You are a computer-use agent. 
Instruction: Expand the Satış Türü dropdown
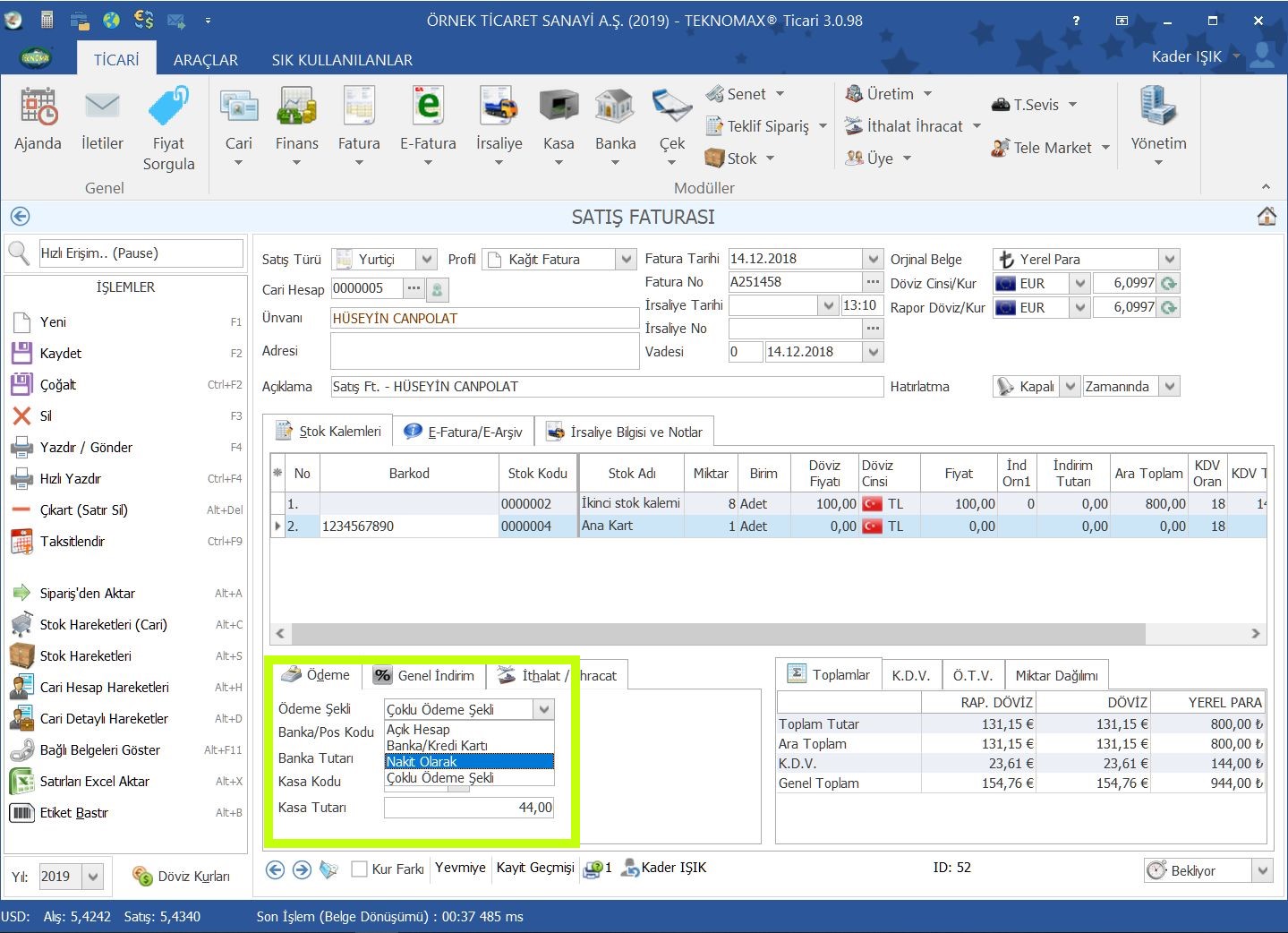pos(427,260)
